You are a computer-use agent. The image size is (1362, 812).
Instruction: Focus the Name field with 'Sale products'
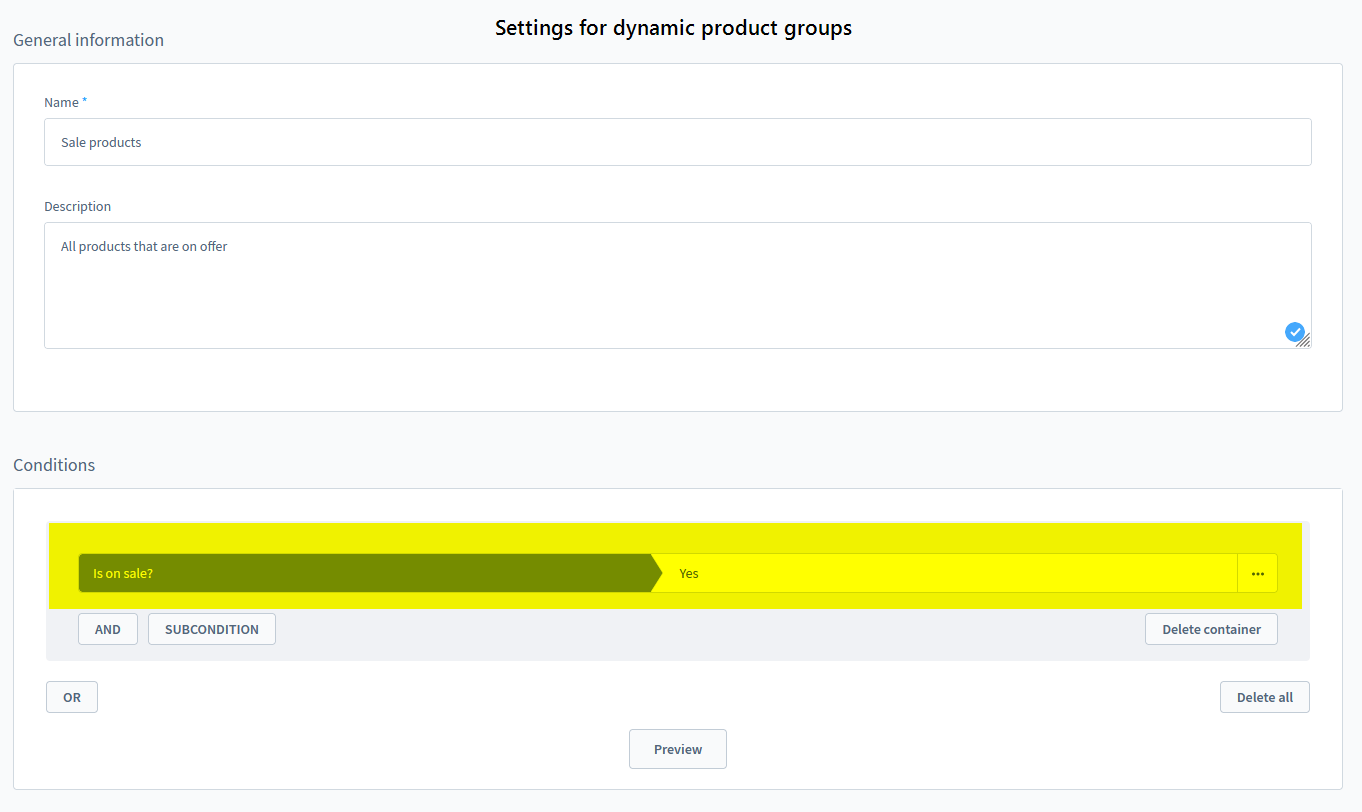click(x=678, y=142)
